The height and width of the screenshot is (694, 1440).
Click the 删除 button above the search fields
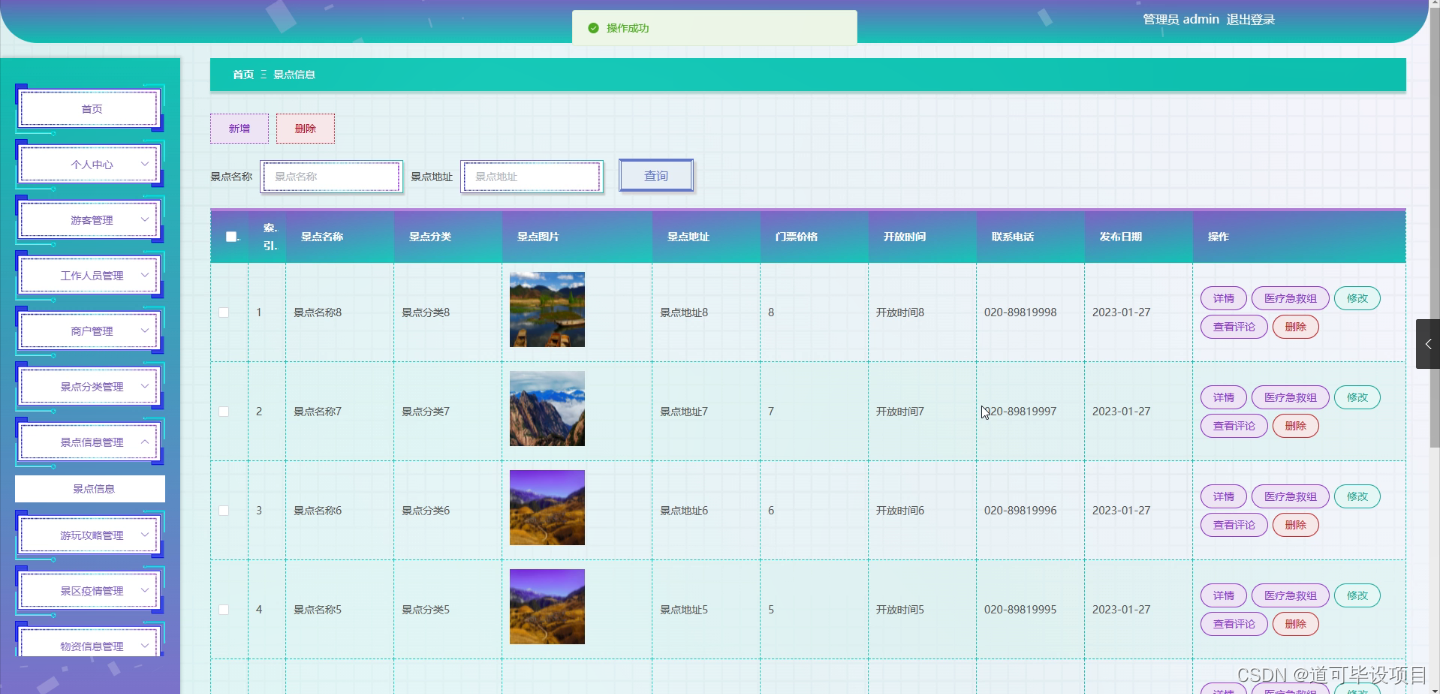click(305, 129)
